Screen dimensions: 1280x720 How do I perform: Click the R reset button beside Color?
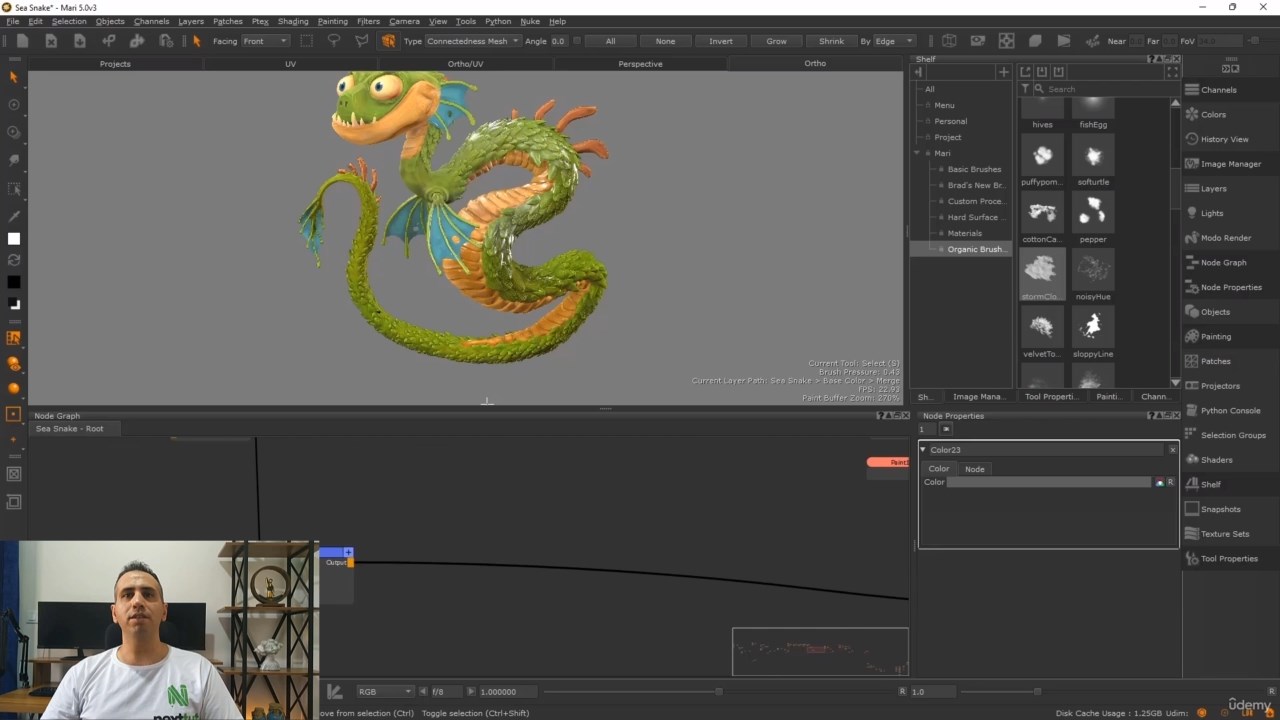(x=1171, y=482)
